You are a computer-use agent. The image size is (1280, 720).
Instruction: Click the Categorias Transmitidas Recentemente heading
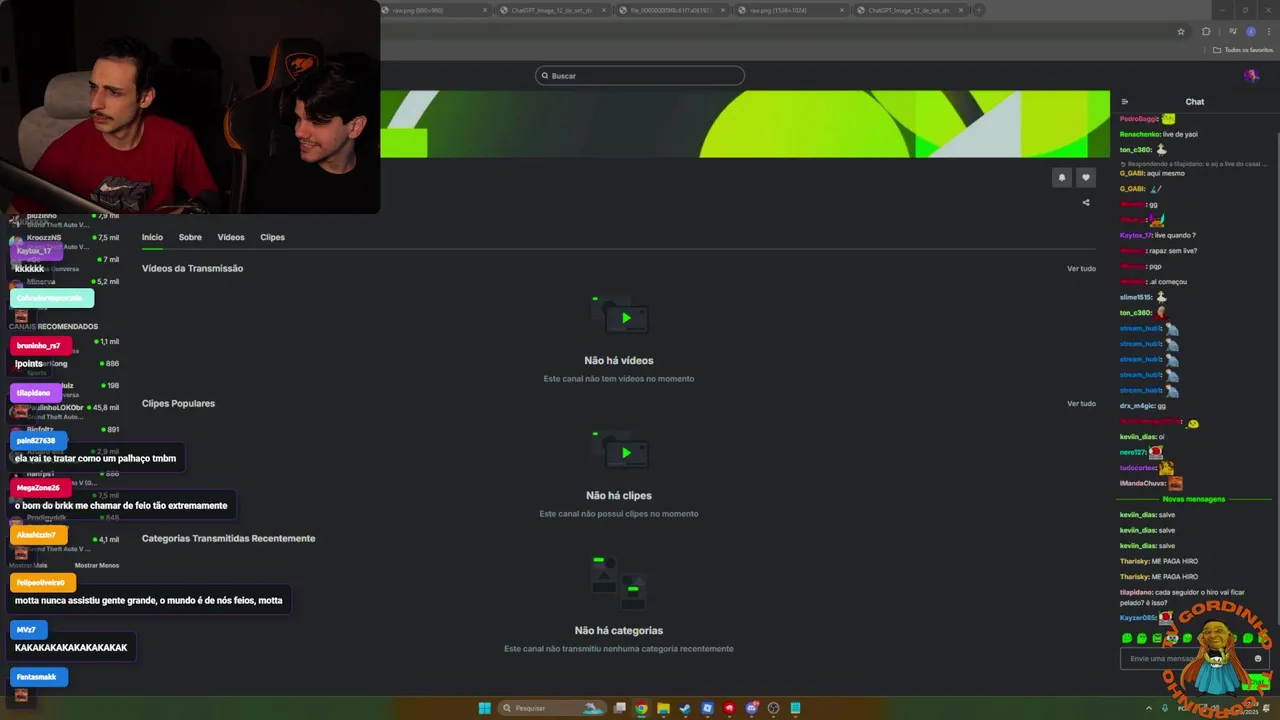click(228, 538)
